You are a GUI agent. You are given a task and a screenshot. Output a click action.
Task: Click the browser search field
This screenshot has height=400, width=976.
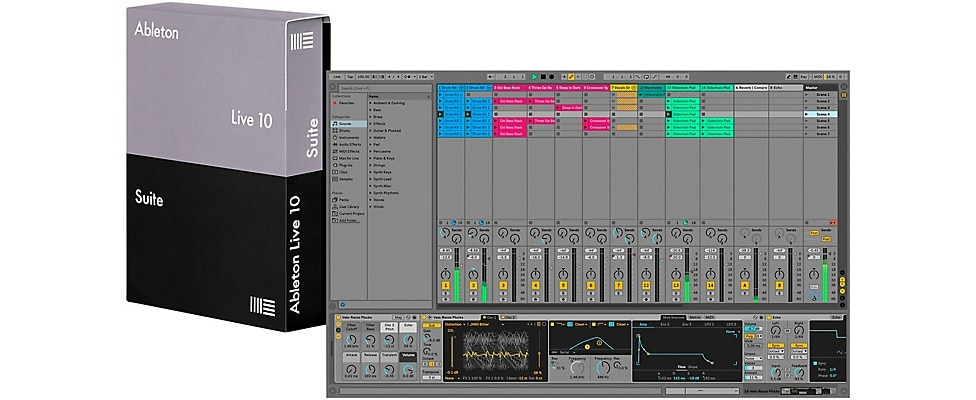385,88
